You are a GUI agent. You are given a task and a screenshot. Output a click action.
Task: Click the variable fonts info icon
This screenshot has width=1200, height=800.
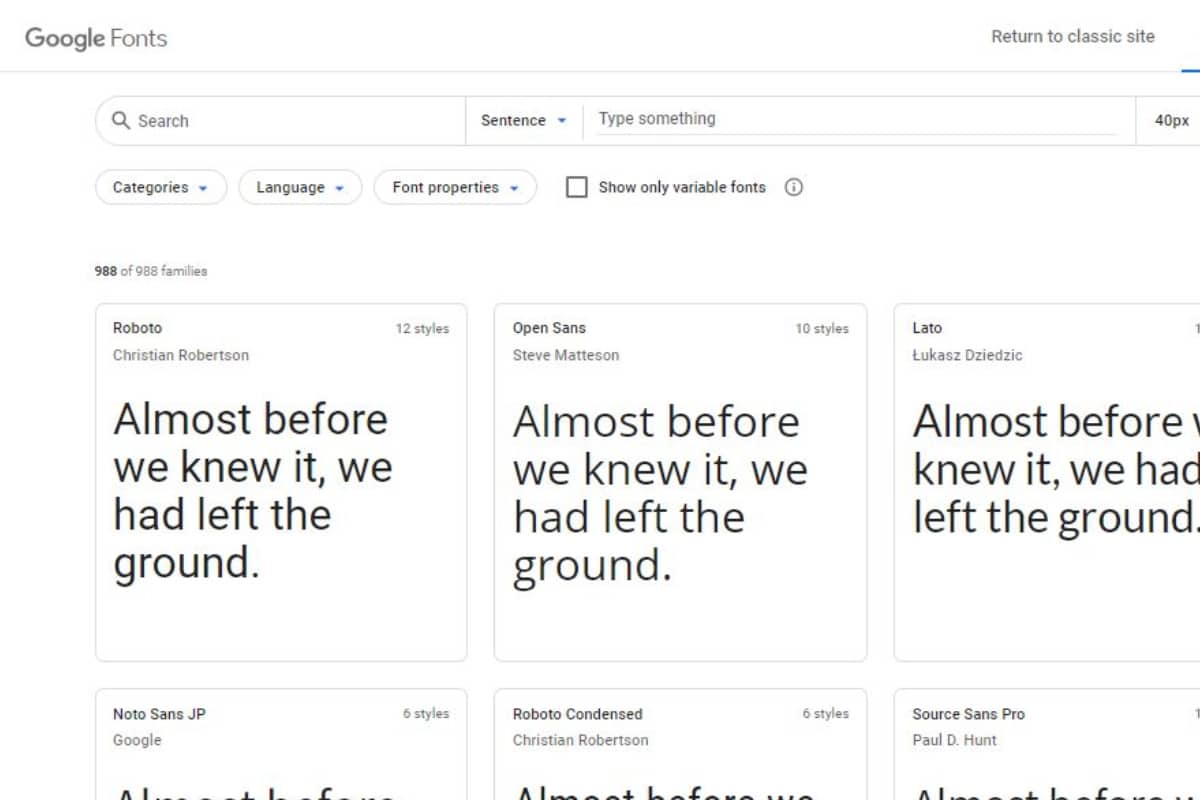[x=794, y=187]
